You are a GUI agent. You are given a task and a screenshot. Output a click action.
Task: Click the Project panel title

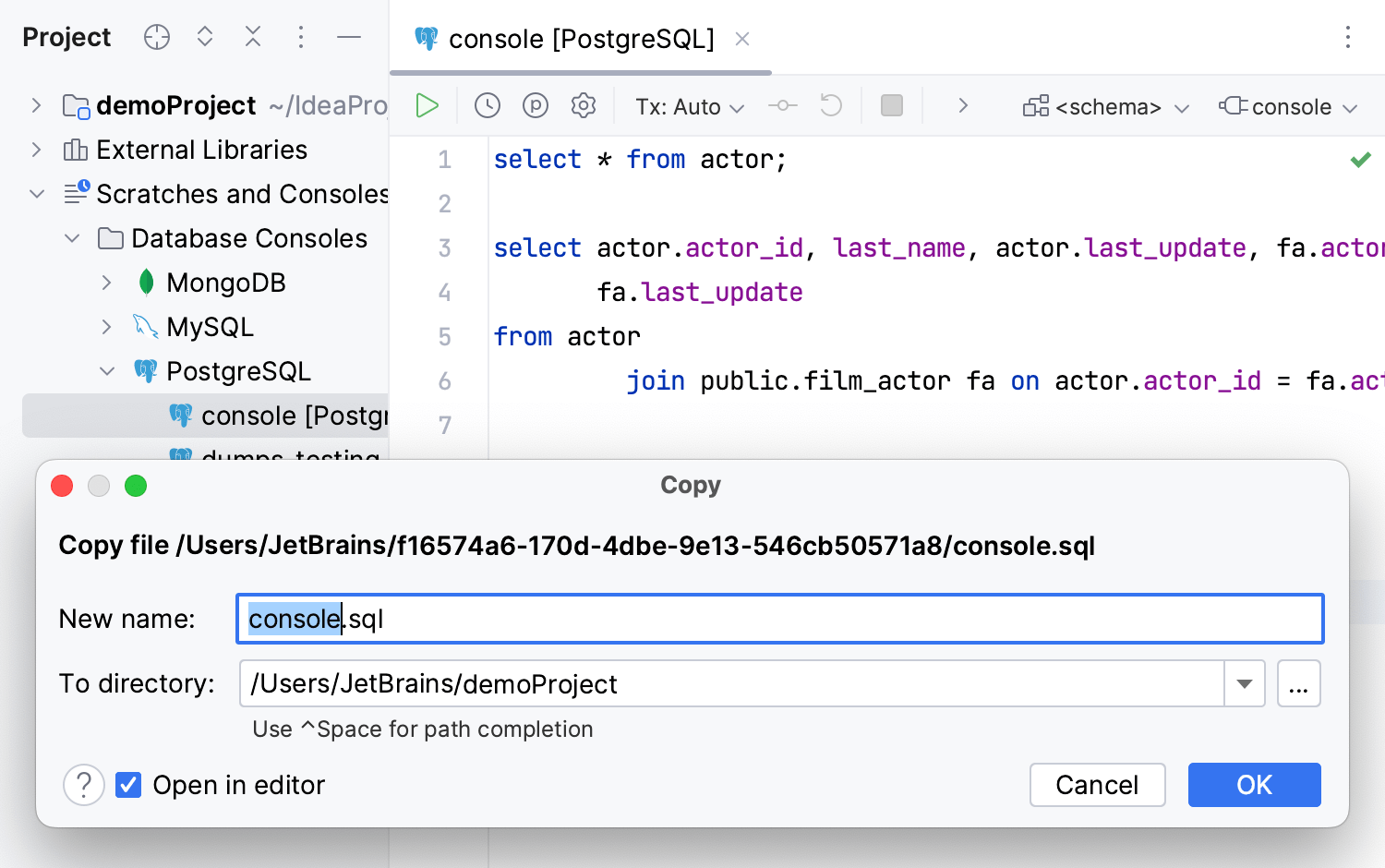point(66,37)
